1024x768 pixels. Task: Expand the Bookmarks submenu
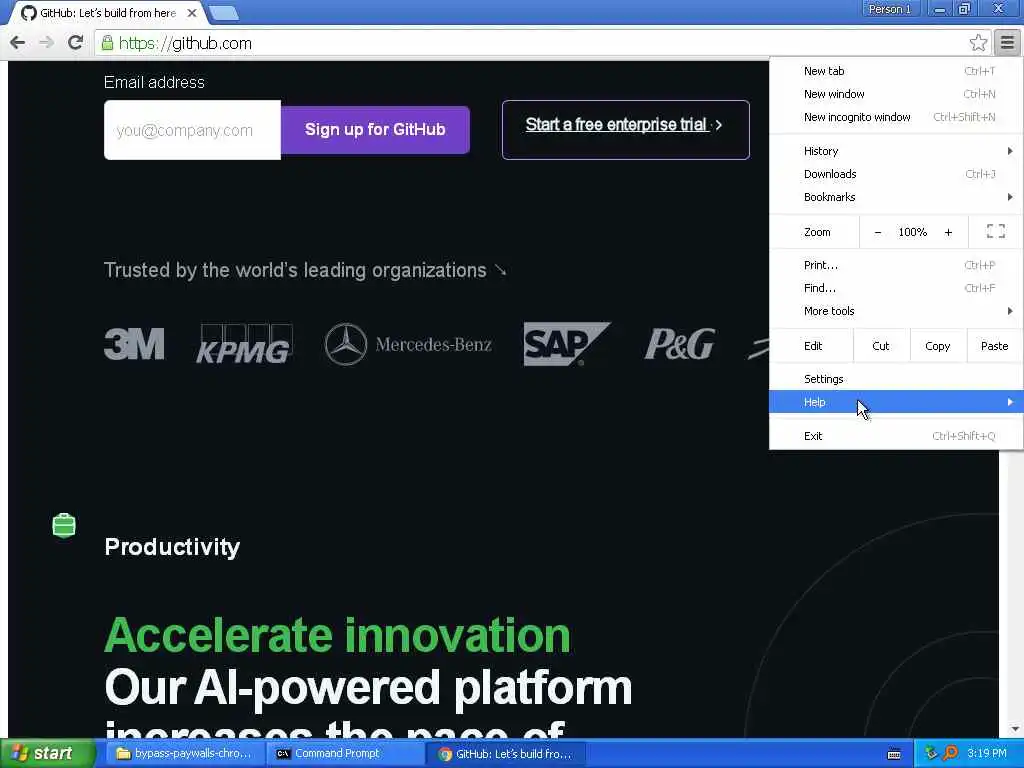(896, 197)
